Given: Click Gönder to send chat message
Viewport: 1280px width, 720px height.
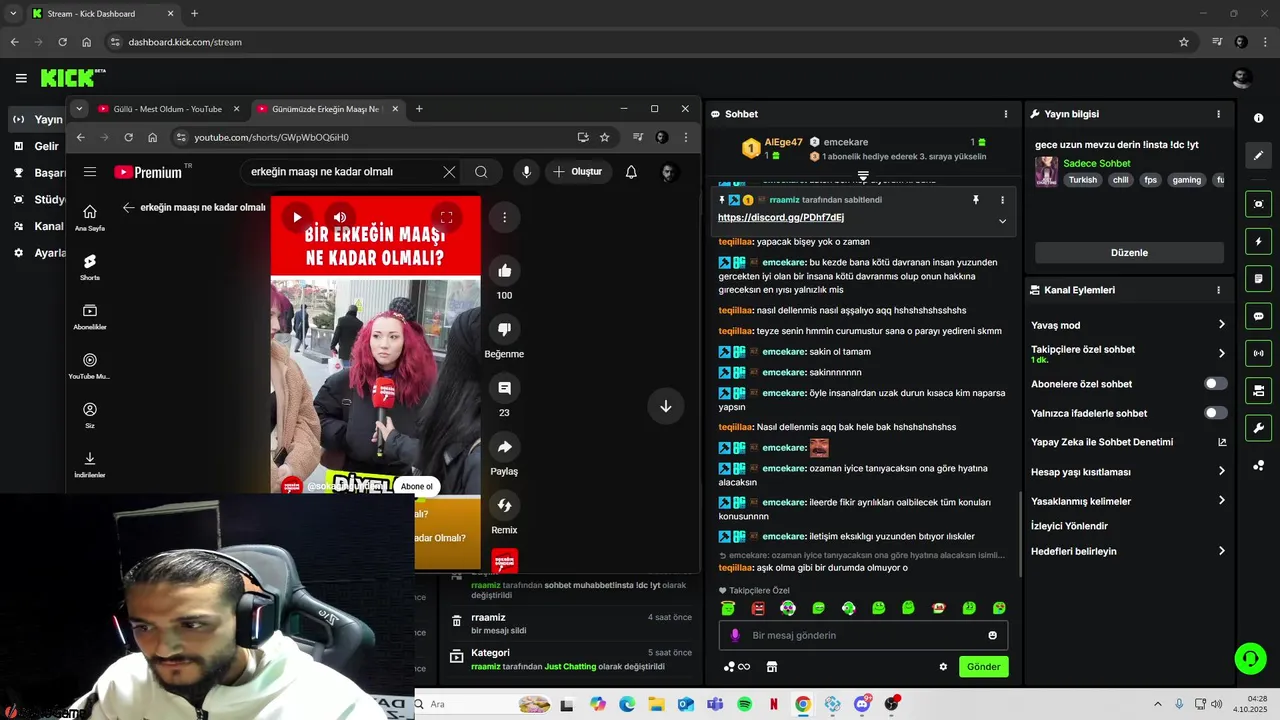Looking at the screenshot, I should click(984, 667).
